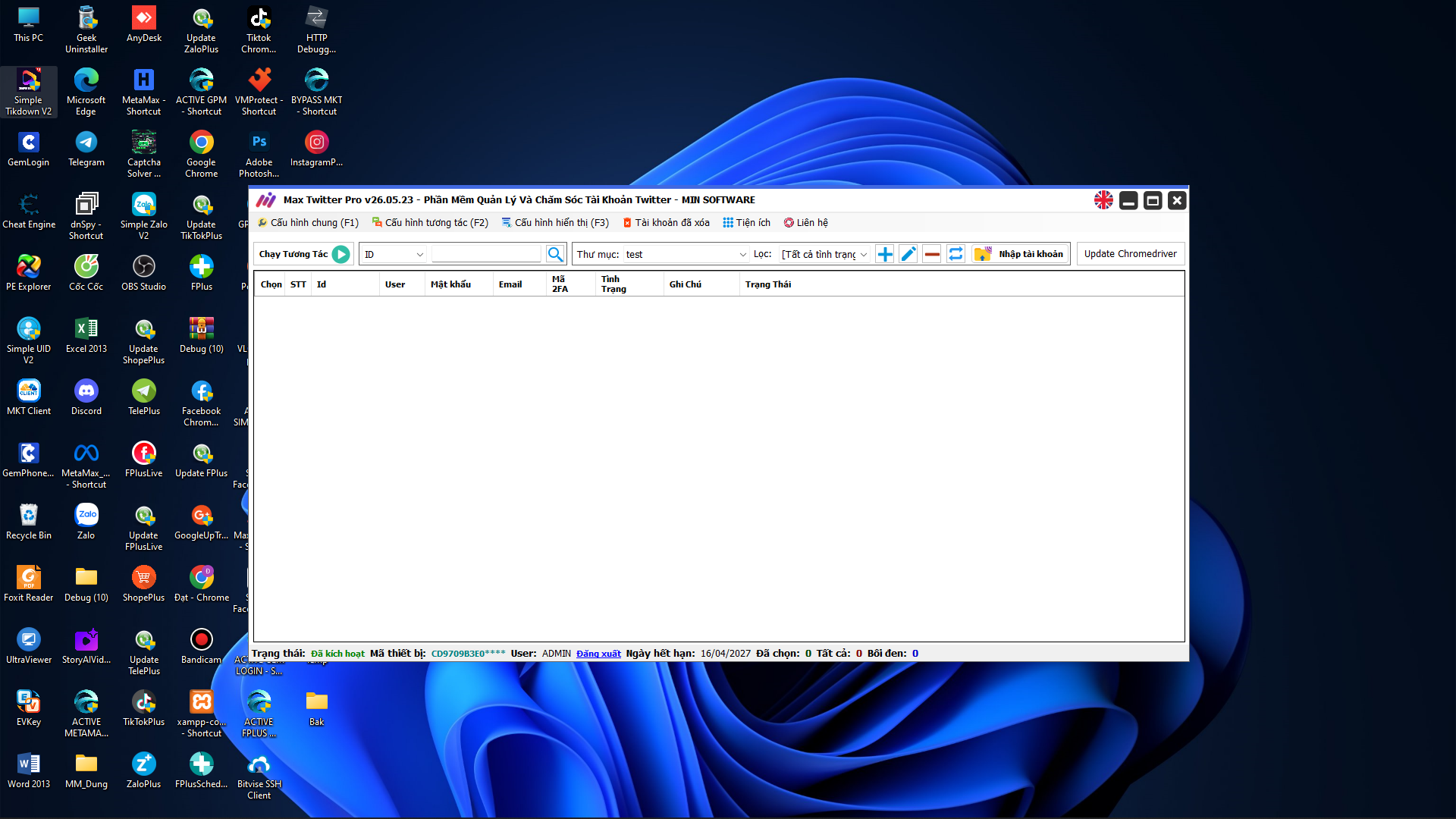Switch language via UK flag icon
Screen dimensions: 1456x819
[x=1103, y=200]
